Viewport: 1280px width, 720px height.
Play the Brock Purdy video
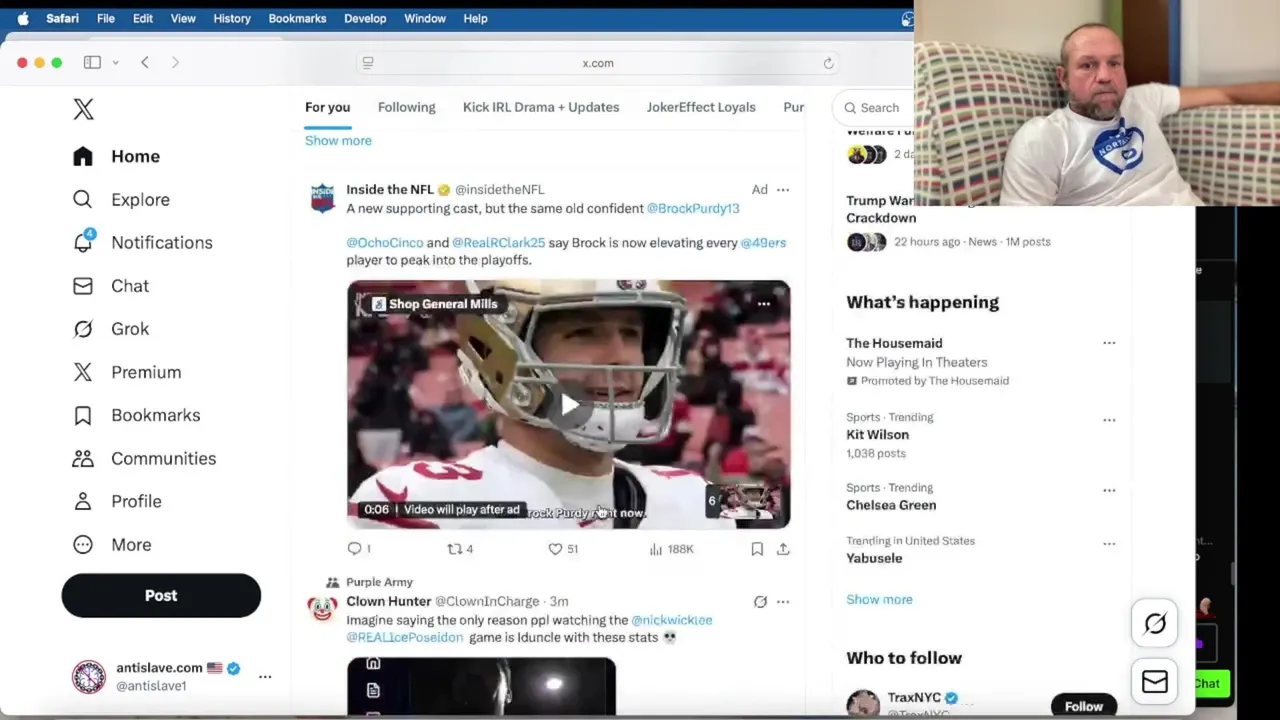coord(568,404)
